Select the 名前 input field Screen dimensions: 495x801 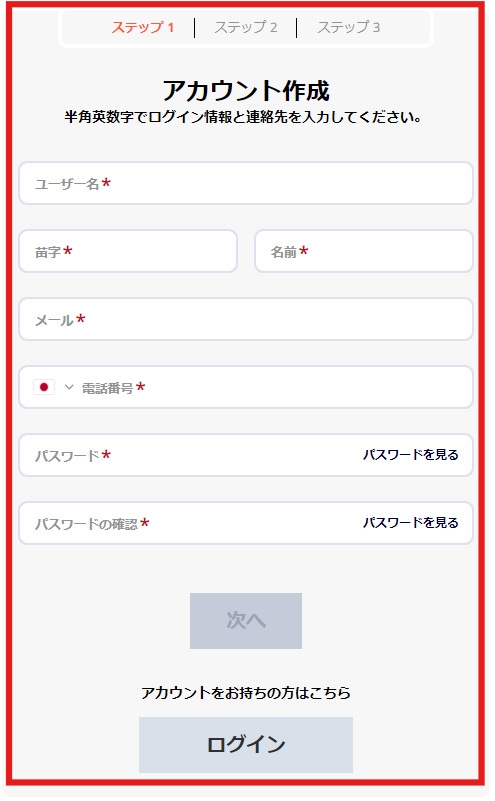coord(364,251)
